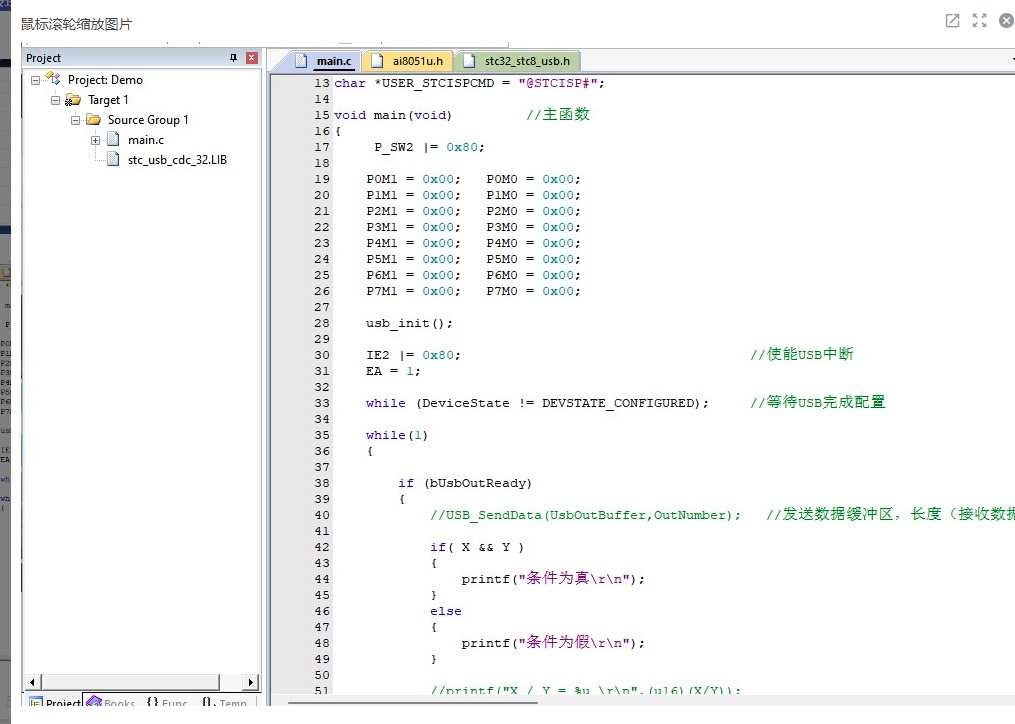Close the Project panel

coord(252,58)
